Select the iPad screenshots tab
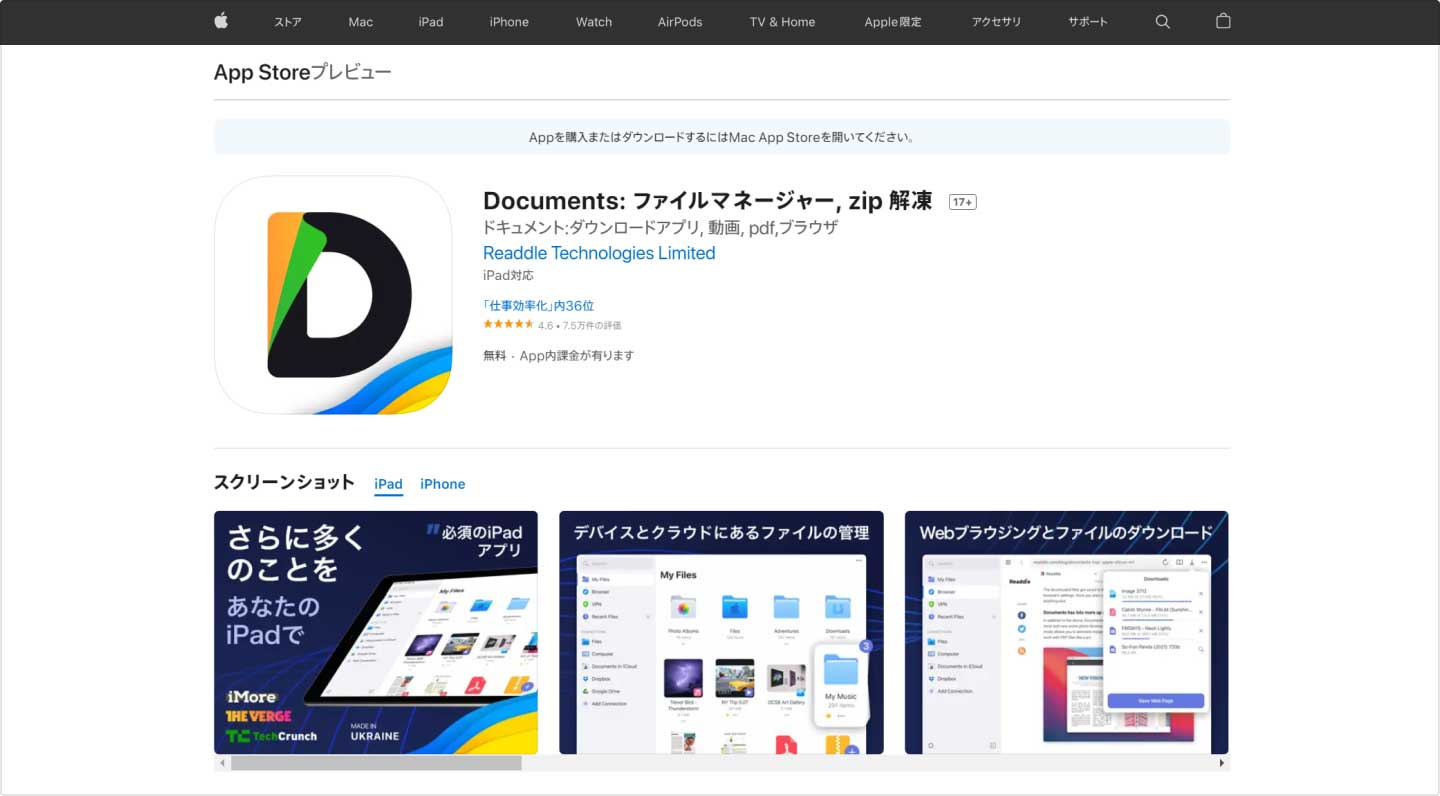 tap(389, 484)
